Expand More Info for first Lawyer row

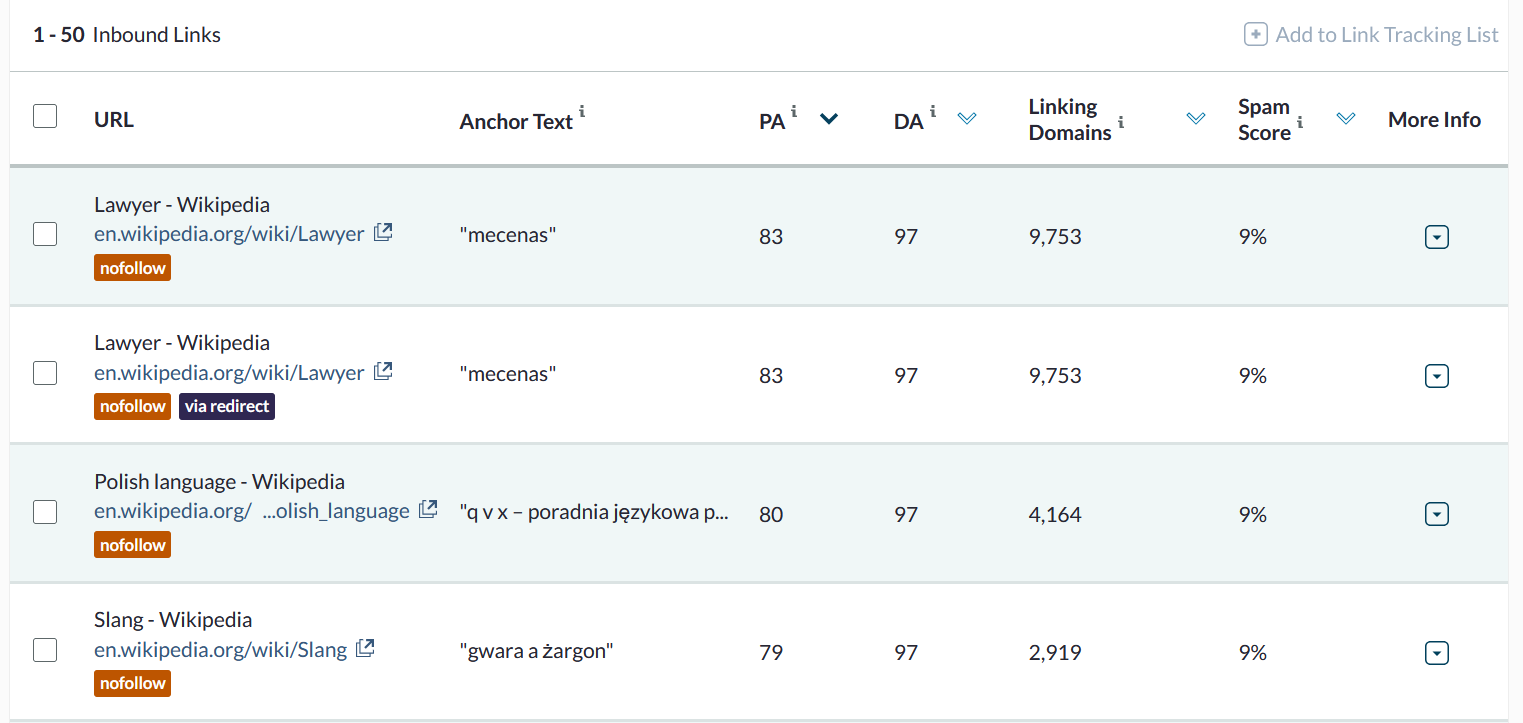coord(1436,238)
